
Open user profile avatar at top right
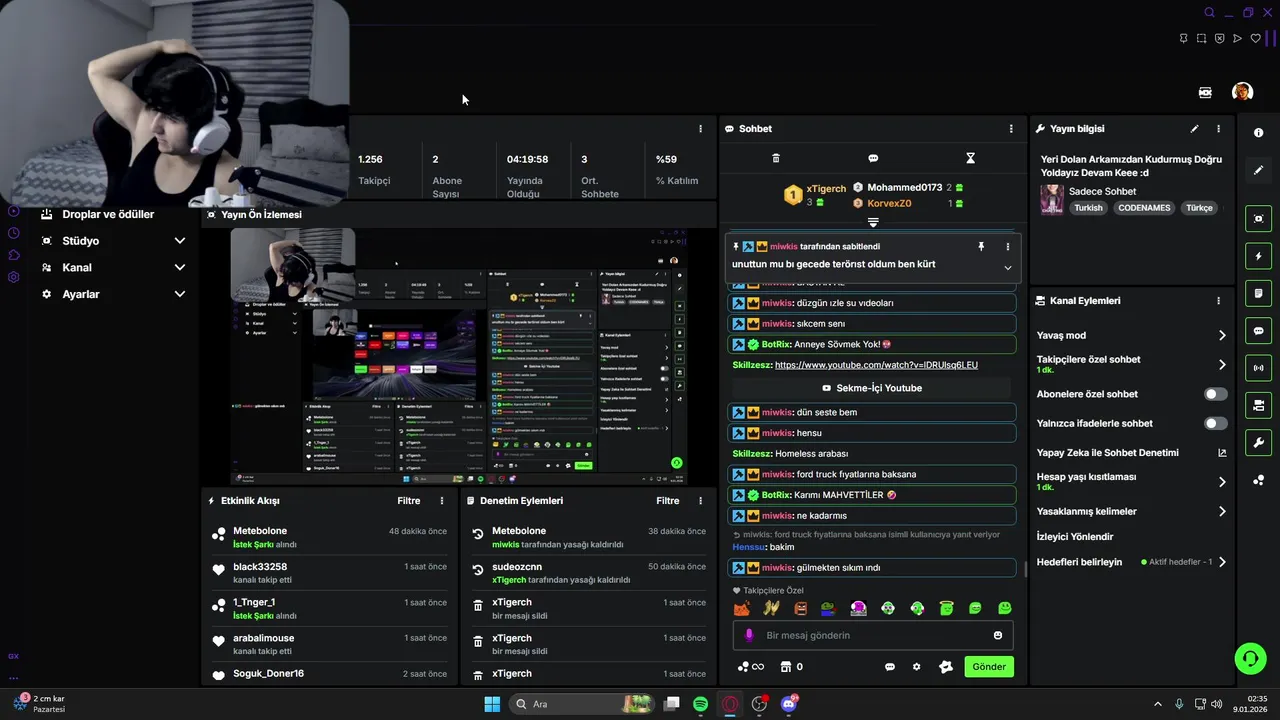pos(1242,92)
